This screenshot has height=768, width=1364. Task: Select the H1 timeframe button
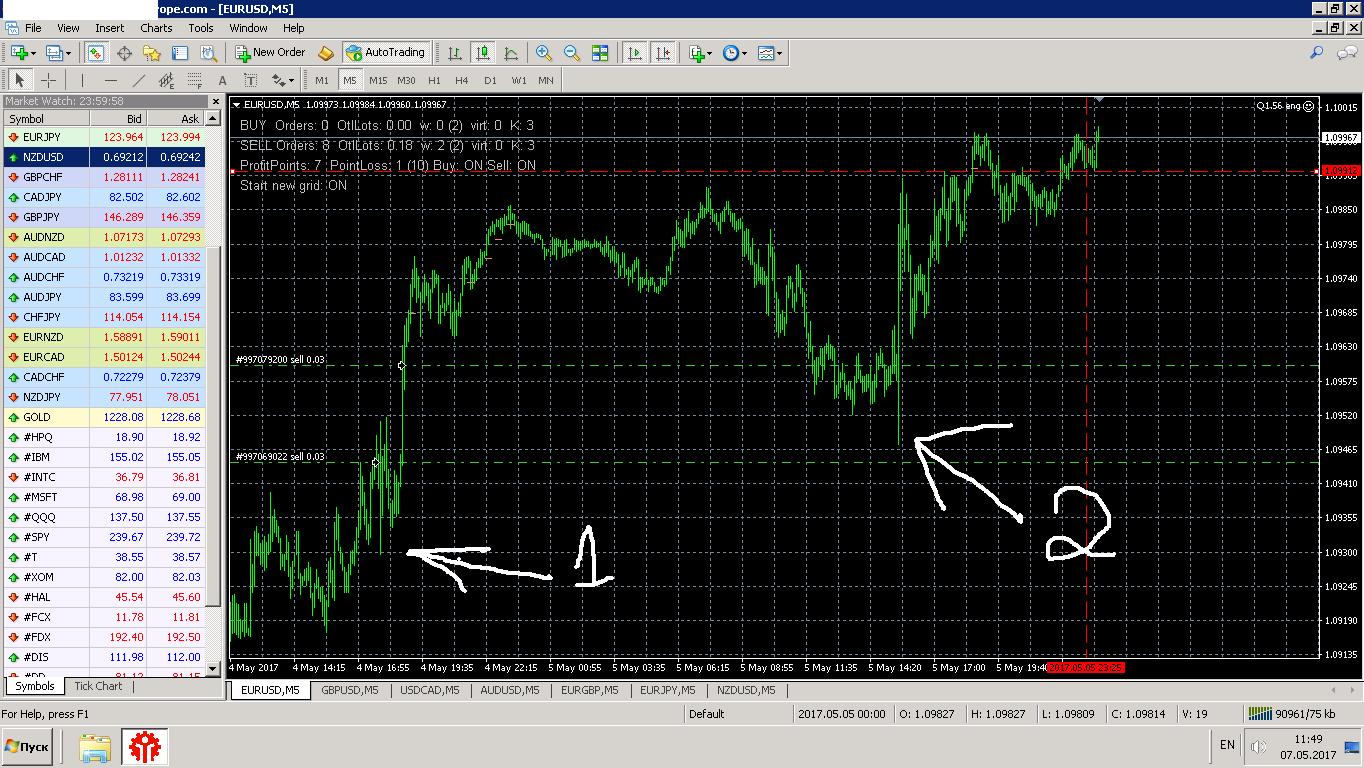[x=434, y=80]
